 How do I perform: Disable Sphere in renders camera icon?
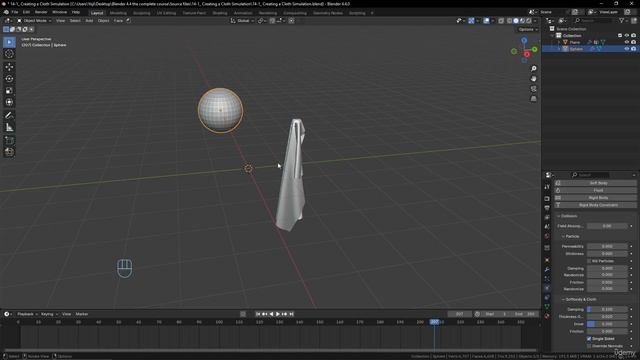point(633,49)
